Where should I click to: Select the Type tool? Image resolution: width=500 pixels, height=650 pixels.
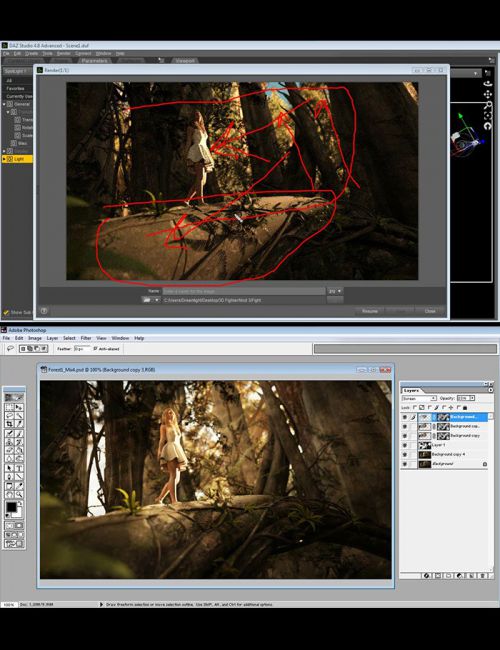coord(19,468)
